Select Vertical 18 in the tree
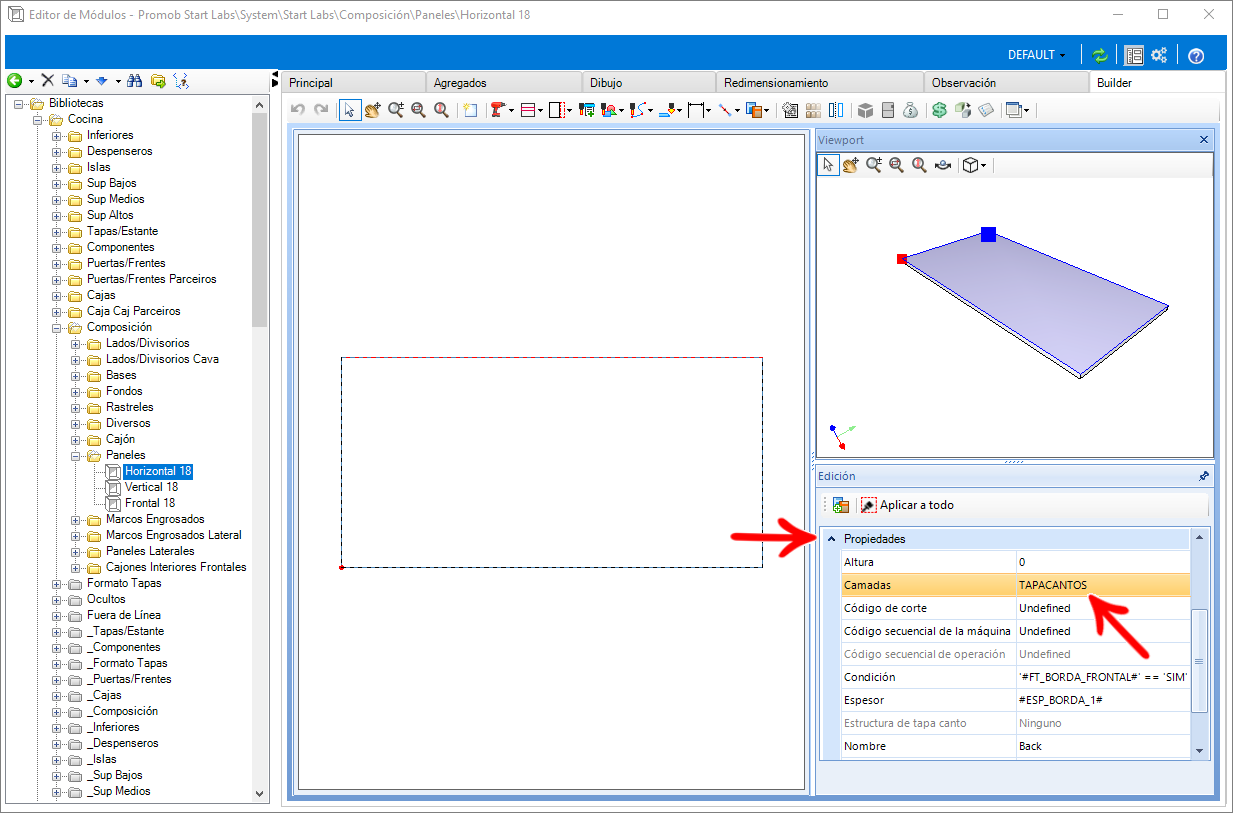This screenshot has height=813, width=1233. tap(151, 487)
